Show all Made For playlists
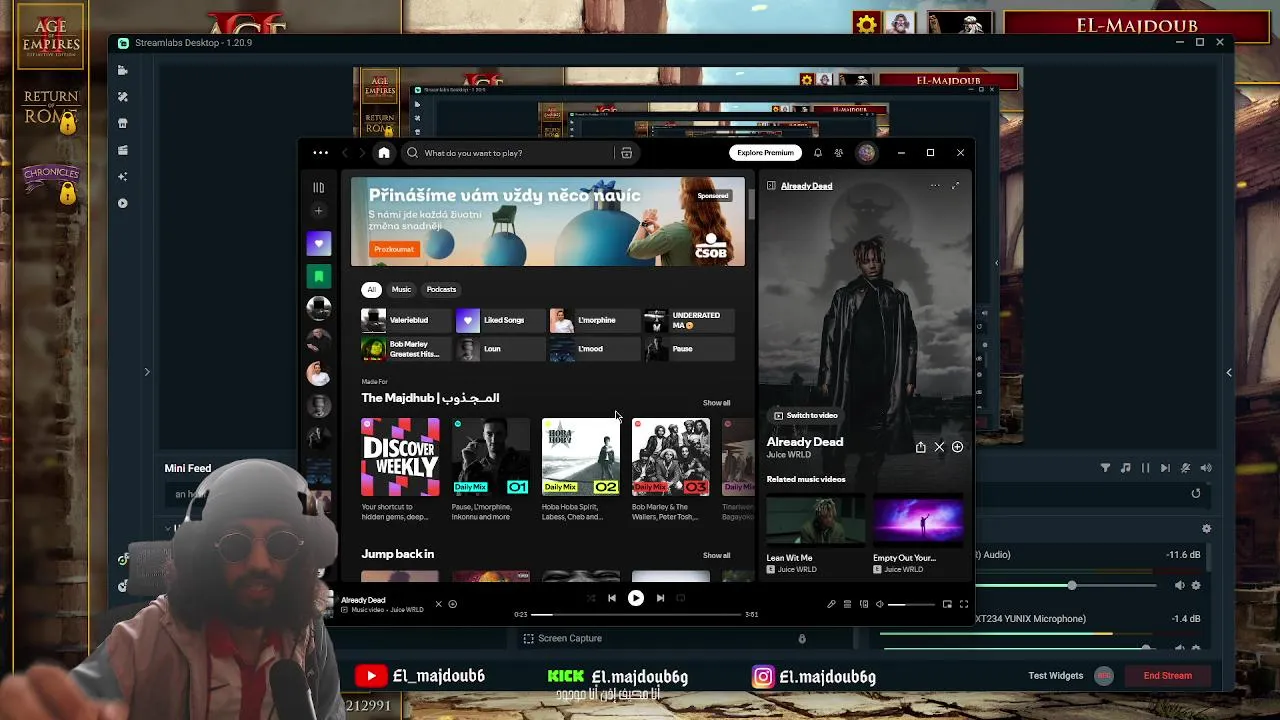This screenshot has height=720, width=1280. tap(716, 403)
